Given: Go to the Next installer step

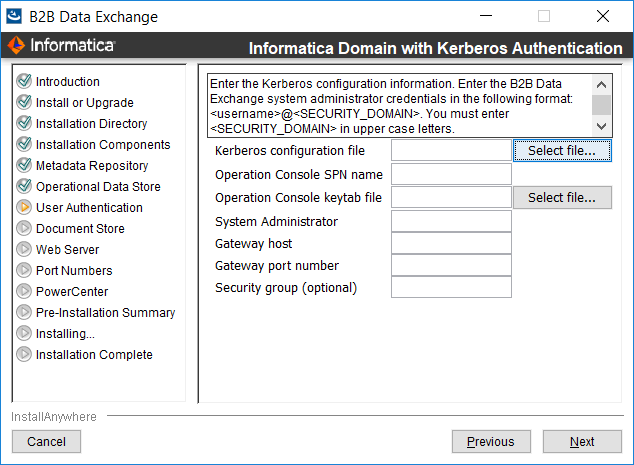Looking at the screenshot, I should [582, 442].
